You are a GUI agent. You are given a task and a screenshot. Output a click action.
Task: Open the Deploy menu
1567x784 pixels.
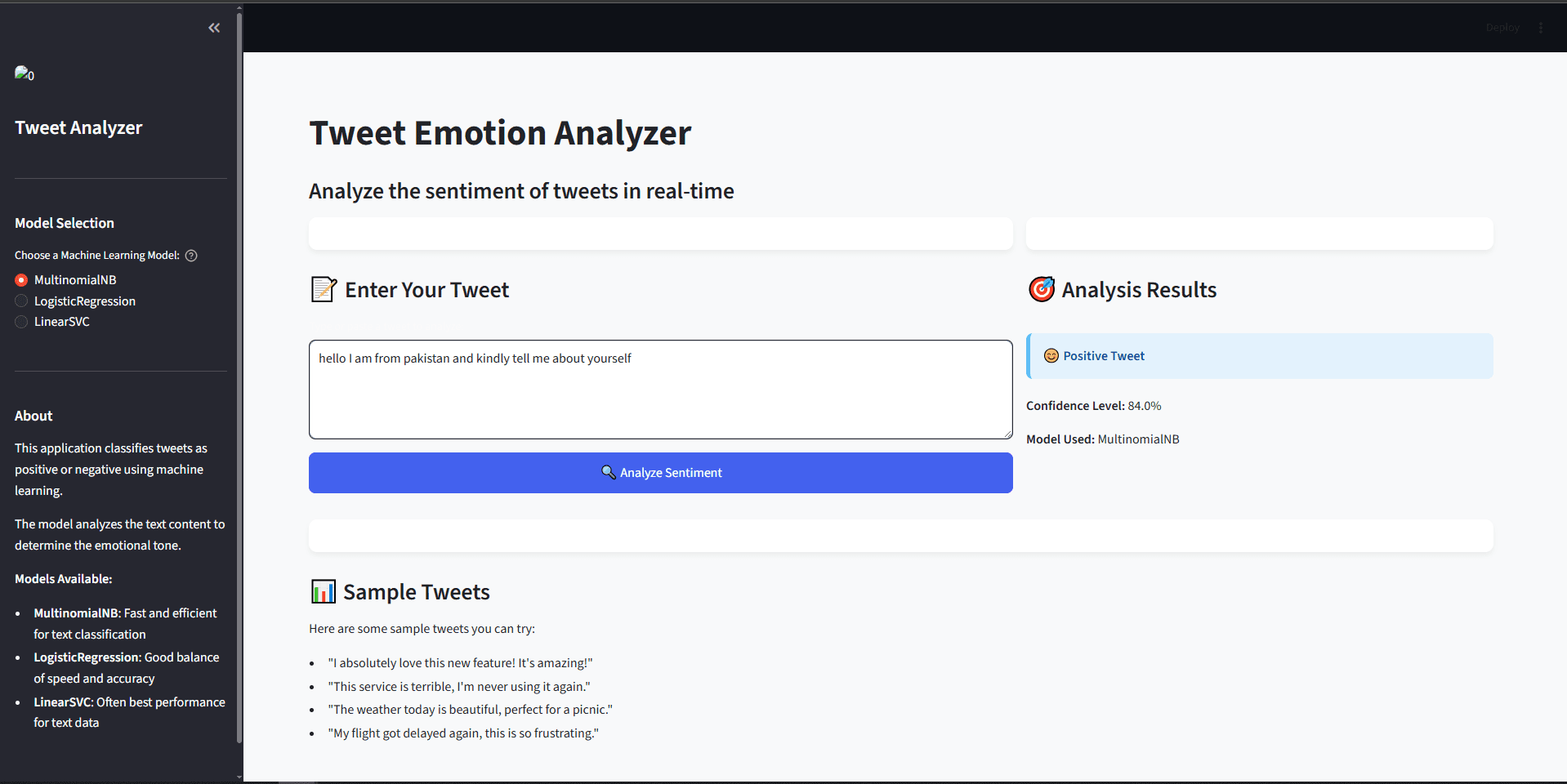pyautogui.click(x=1502, y=27)
